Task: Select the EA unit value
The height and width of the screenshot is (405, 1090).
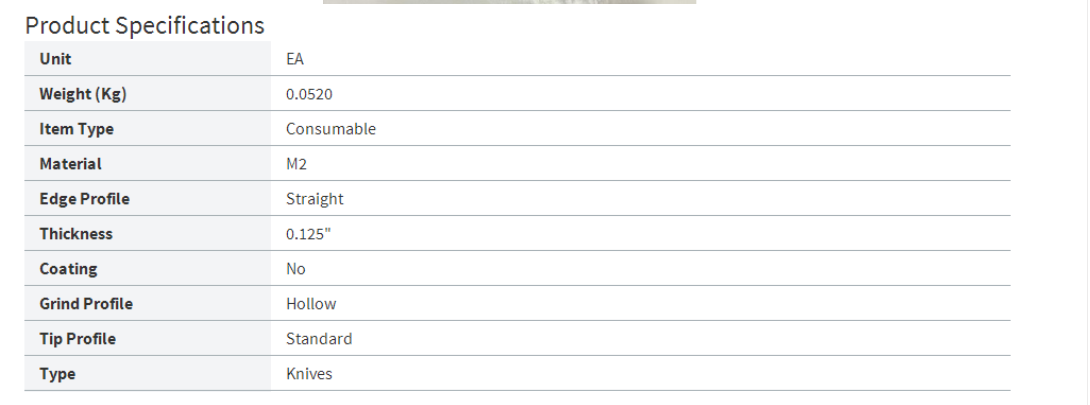Action: [295, 59]
